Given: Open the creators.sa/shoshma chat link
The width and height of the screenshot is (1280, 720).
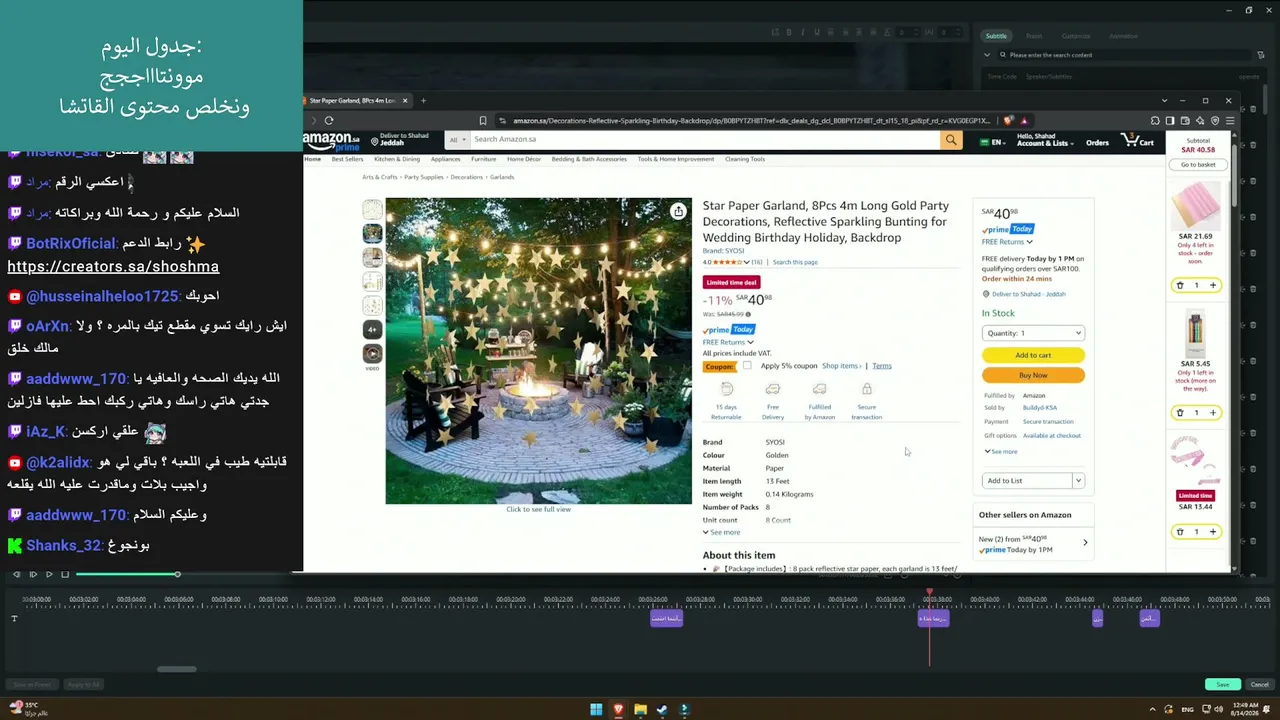Looking at the screenshot, I should pos(113,267).
